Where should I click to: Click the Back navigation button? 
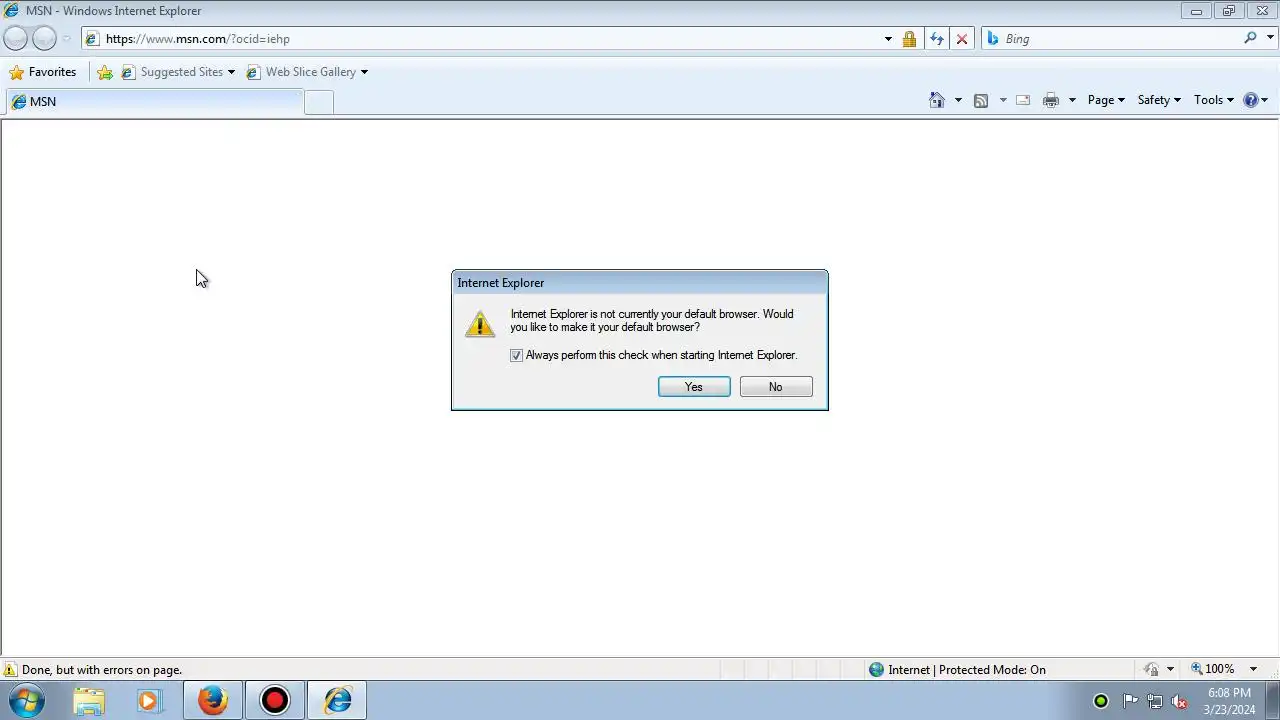tap(15, 38)
